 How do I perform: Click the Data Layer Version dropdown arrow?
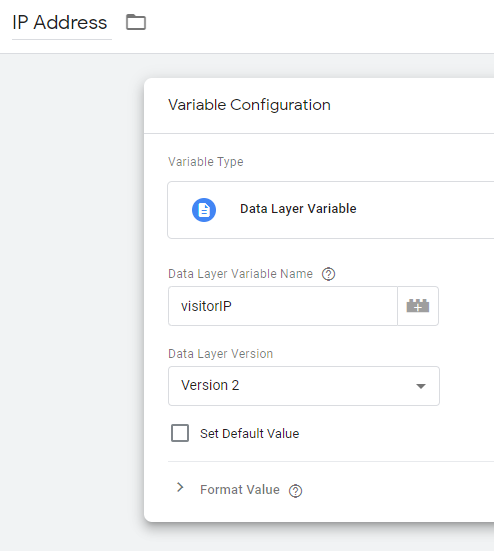point(421,386)
